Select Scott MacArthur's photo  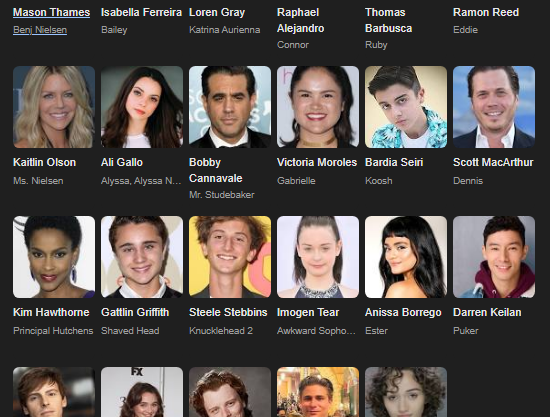494,107
